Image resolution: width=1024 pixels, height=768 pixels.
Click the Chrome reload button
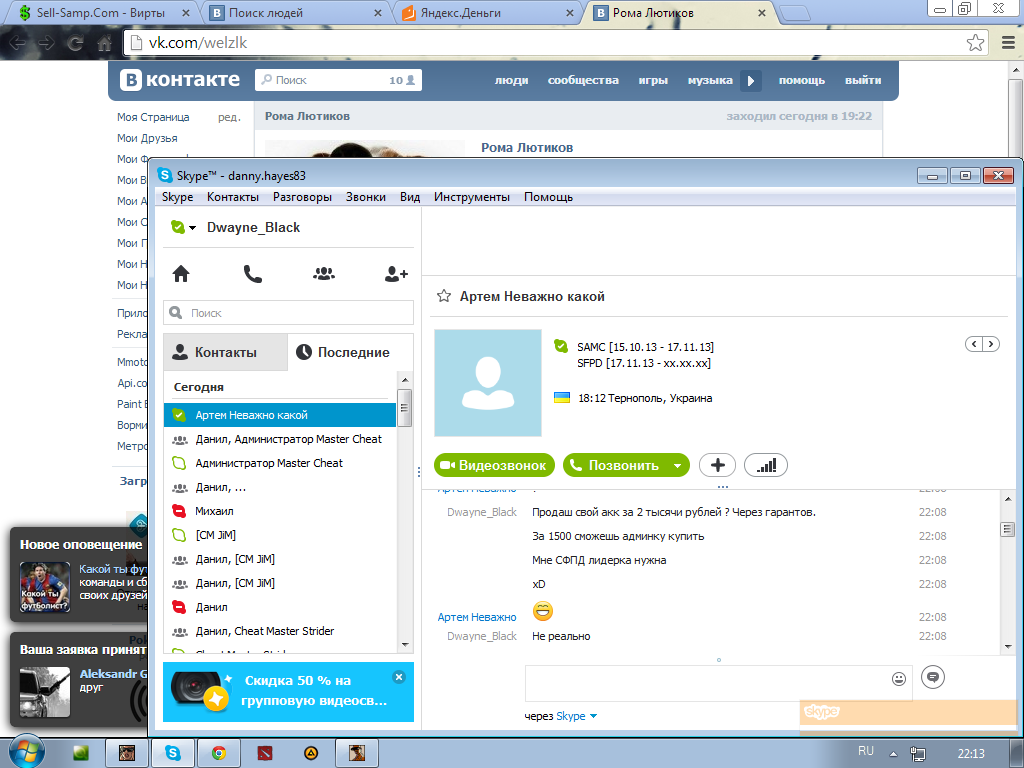tap(75, 43)
